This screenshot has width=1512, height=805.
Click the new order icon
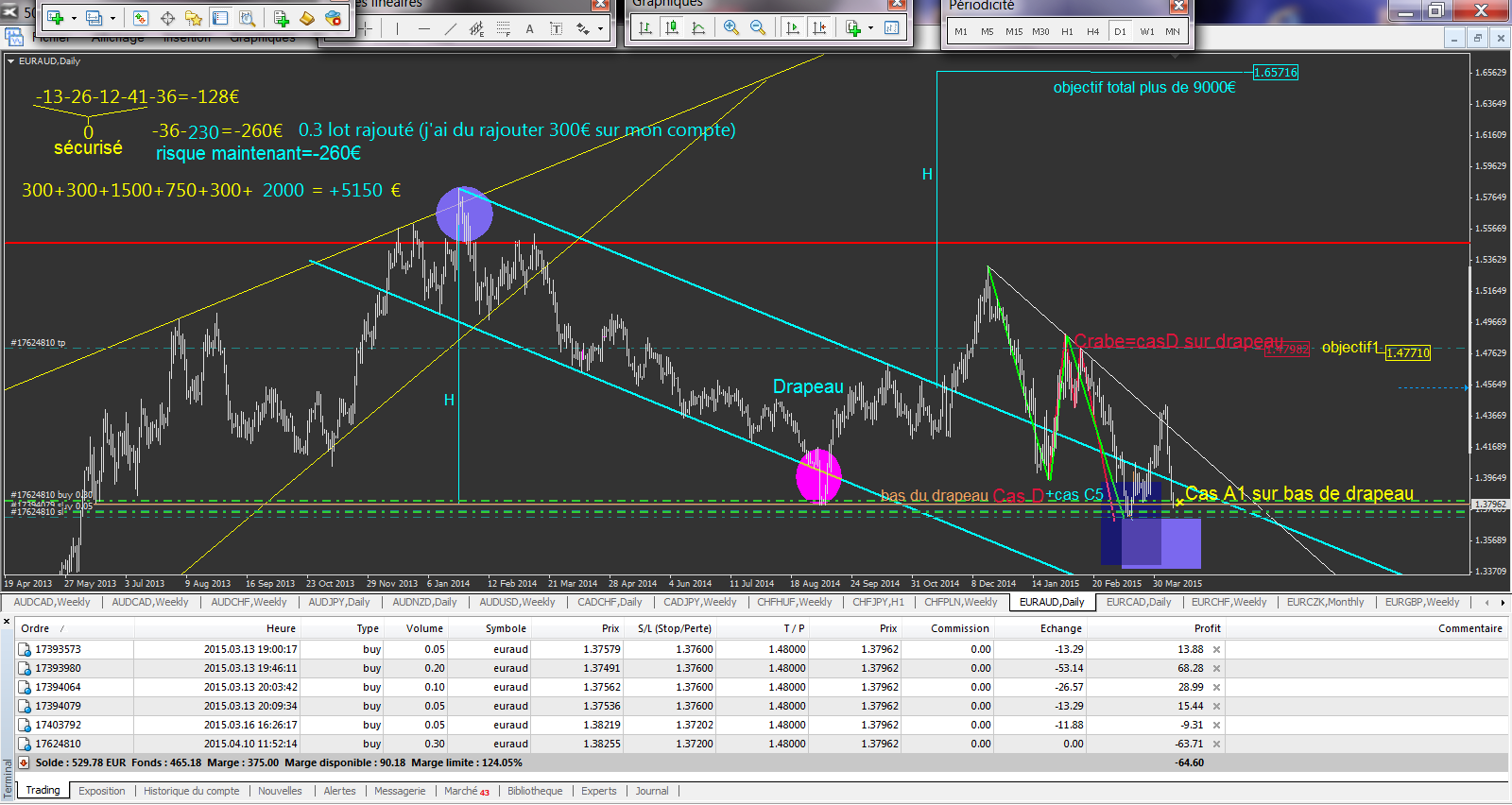pyautogui.click(x=281, y=18)
